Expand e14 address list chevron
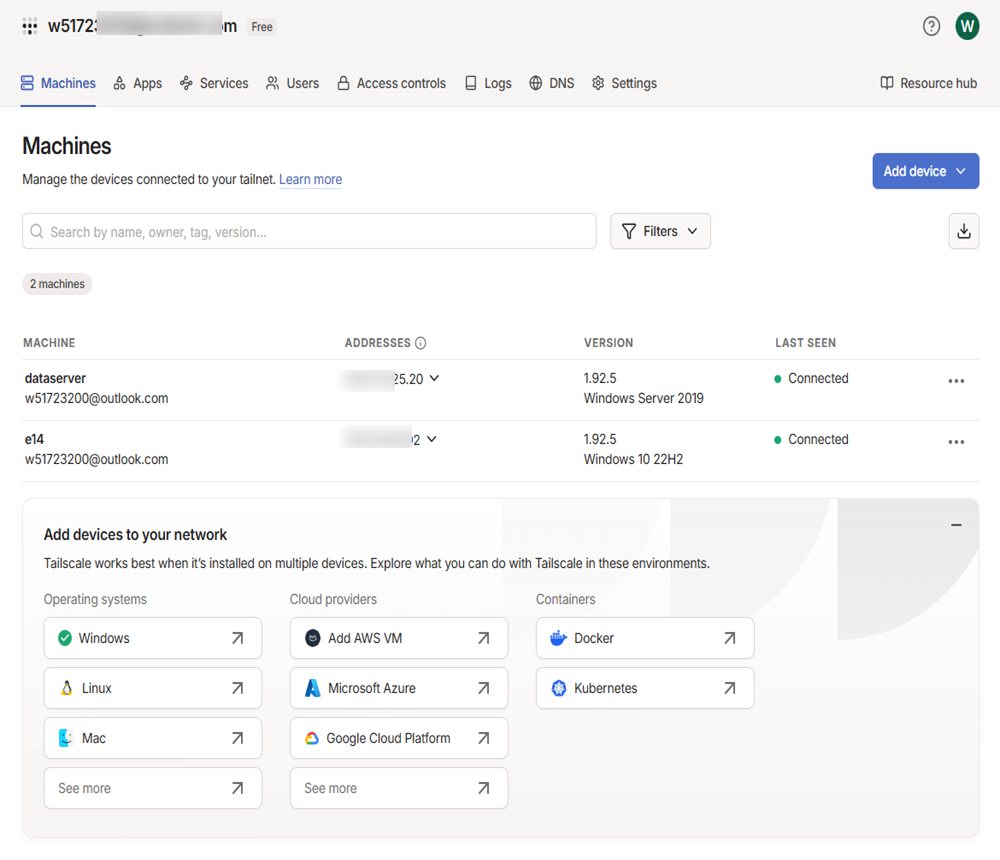 (x=431, y=439)
